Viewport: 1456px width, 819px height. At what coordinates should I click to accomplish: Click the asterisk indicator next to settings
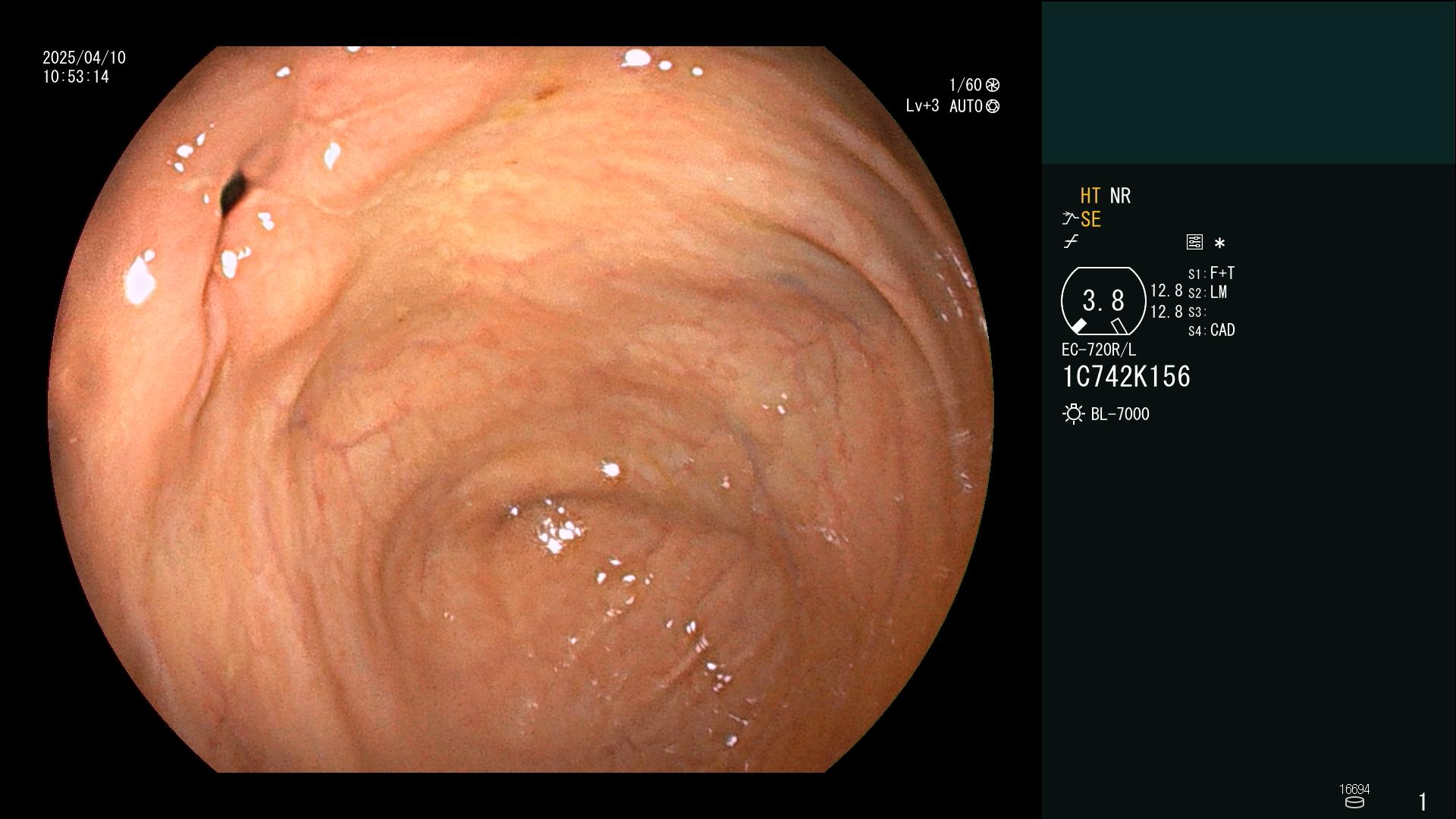point(1219,243)
